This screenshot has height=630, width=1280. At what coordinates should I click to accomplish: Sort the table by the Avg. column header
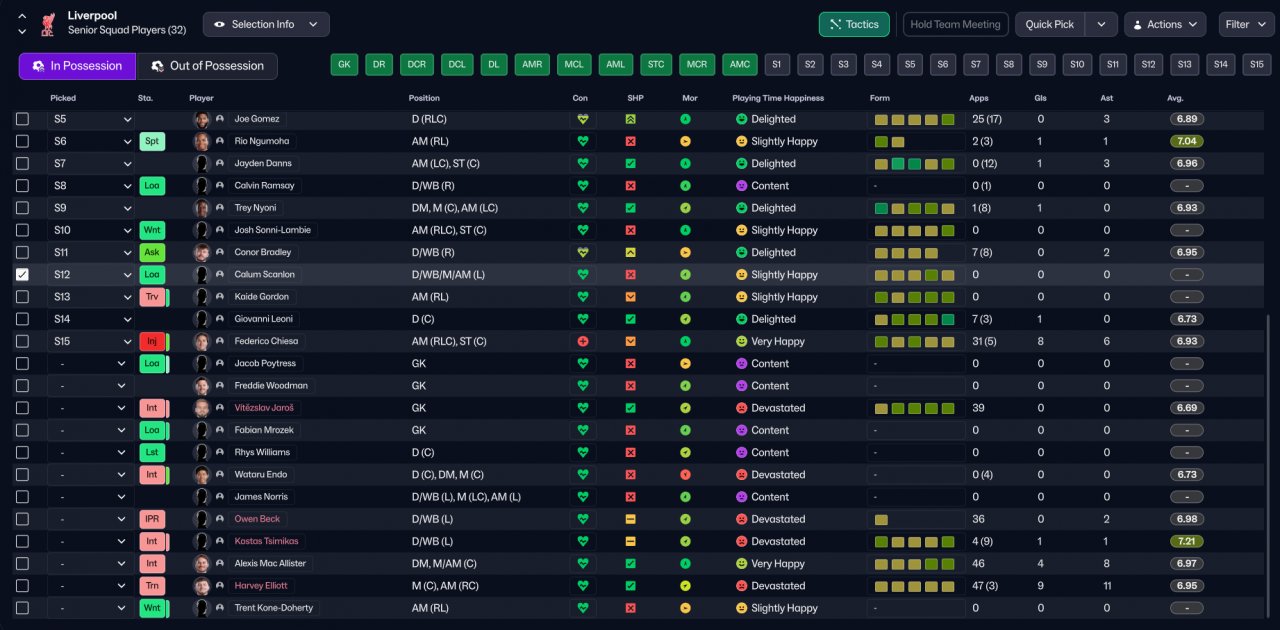click(1175, 98)
